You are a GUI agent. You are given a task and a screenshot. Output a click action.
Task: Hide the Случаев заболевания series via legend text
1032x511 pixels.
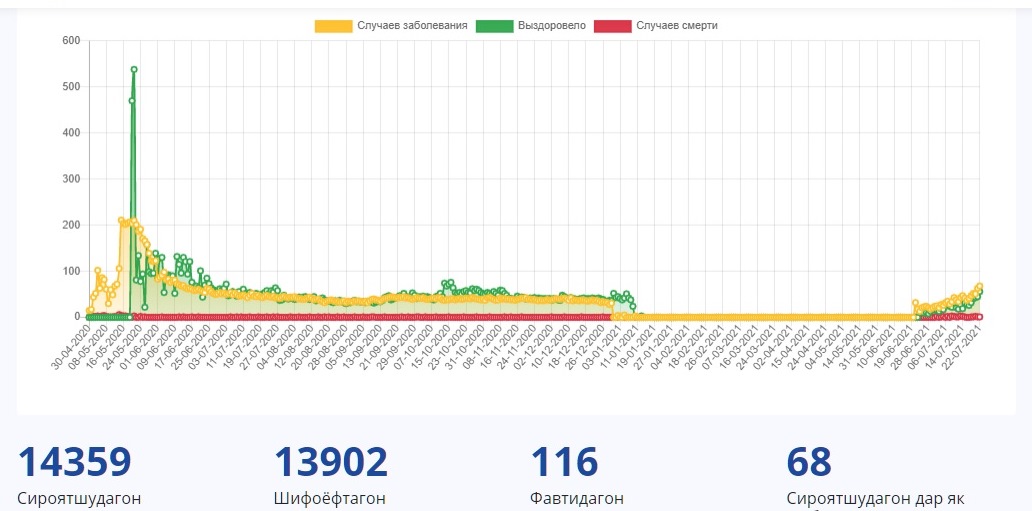(412, 25)
